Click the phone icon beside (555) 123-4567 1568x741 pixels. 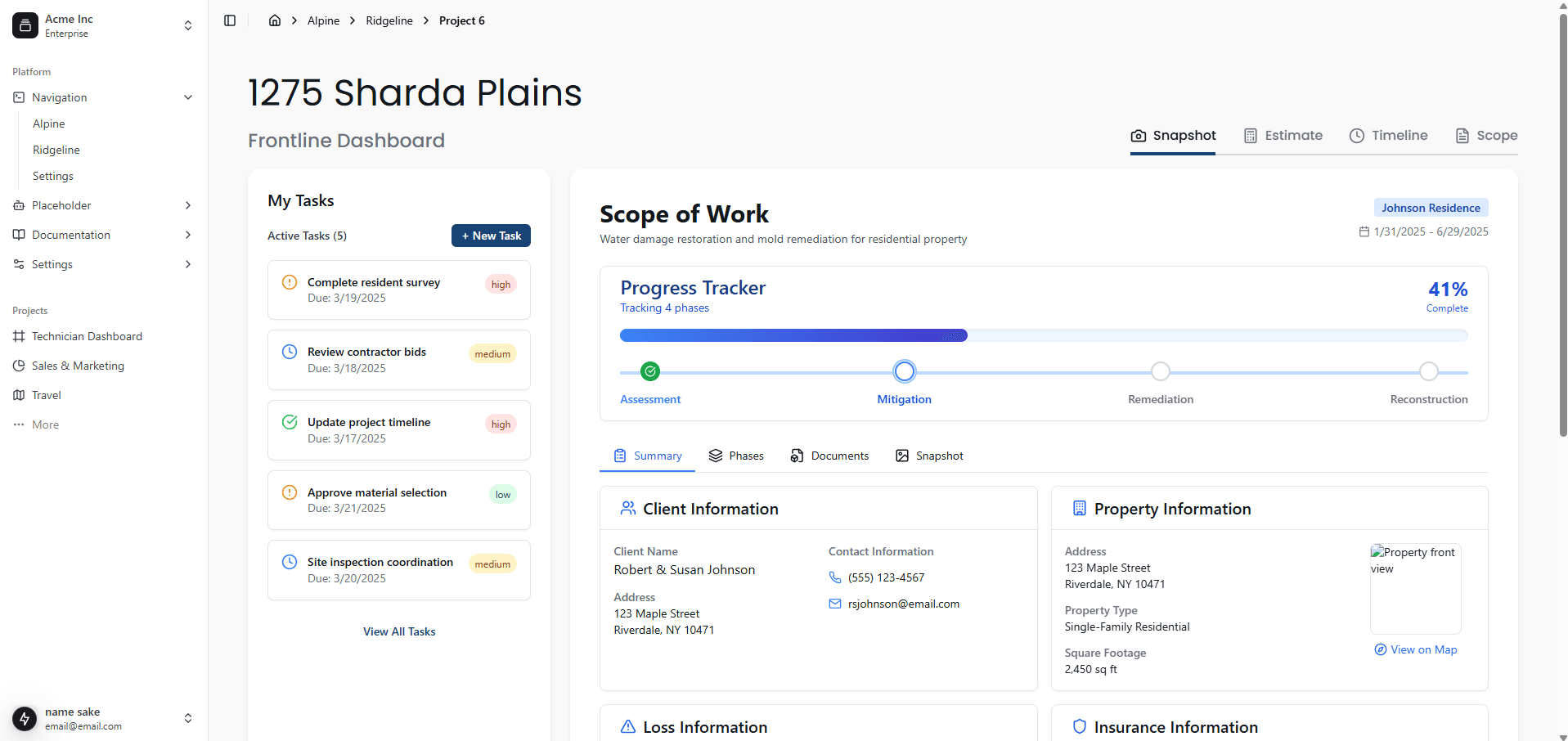pyautogui.click(x=835, y=577)
